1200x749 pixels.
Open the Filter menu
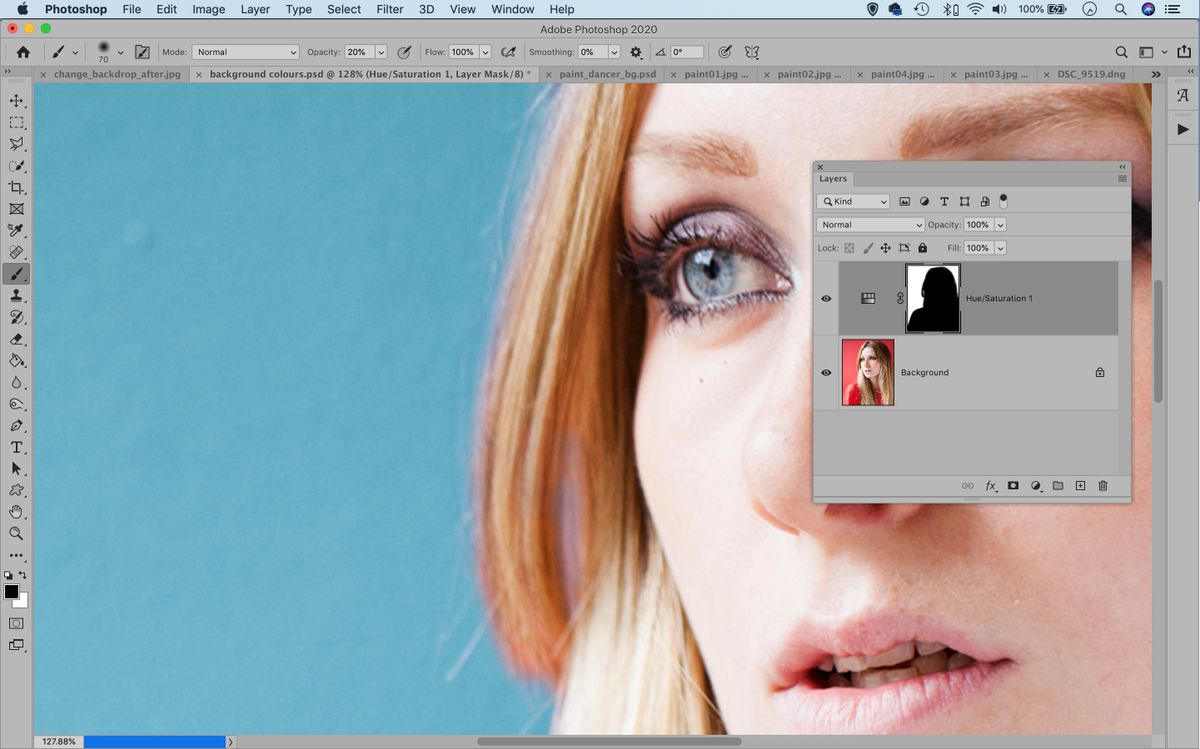[389, 9]
